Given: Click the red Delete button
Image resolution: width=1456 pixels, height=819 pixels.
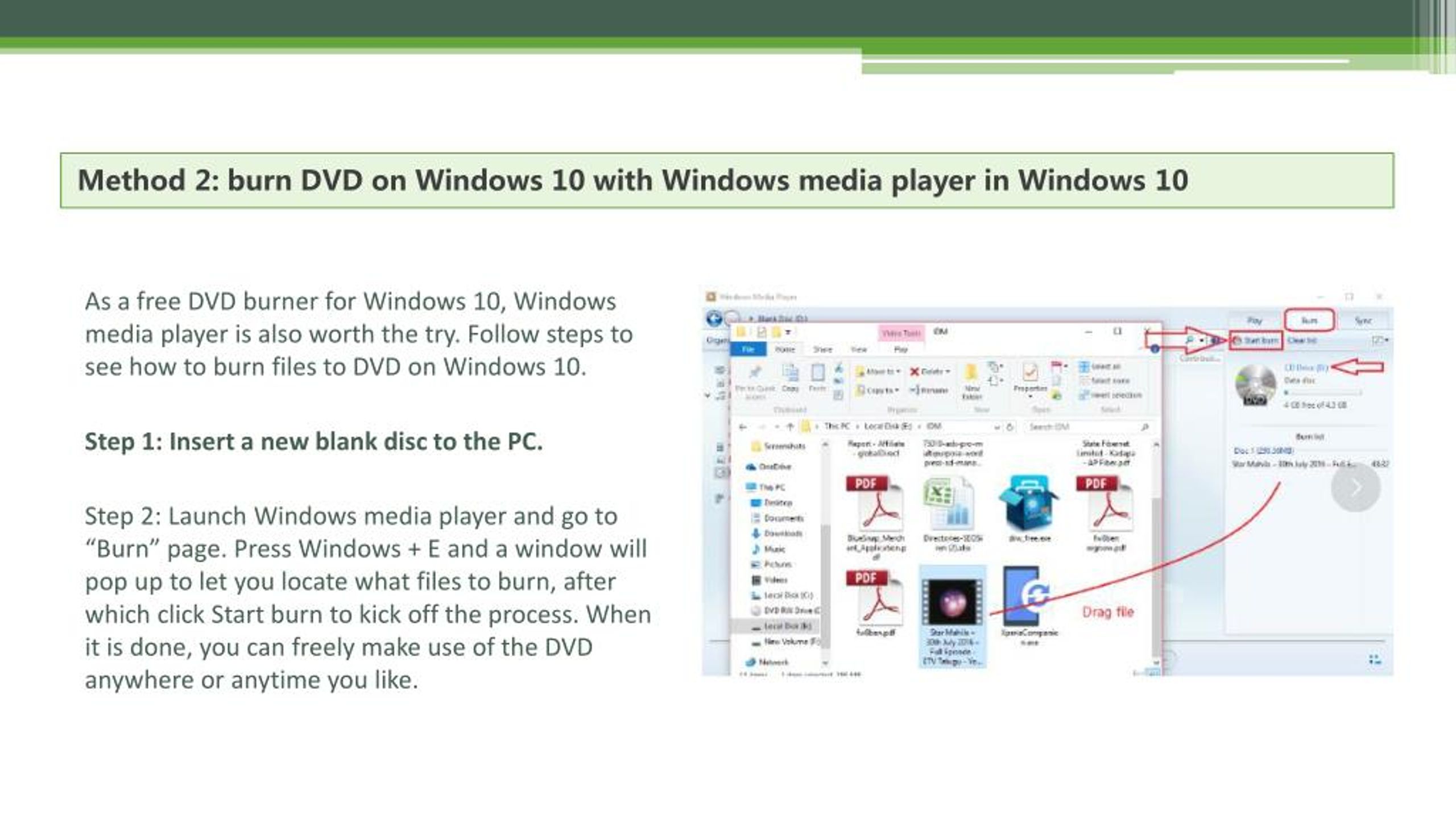Looking at the screenshot, I should point(929,371).
